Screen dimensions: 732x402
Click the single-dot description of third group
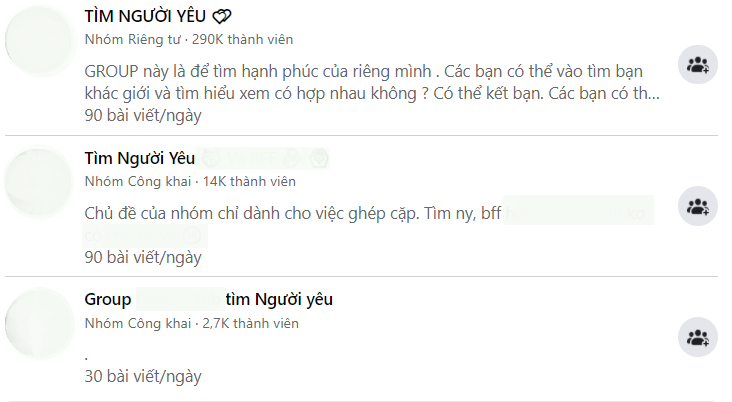tap(87, 354)
